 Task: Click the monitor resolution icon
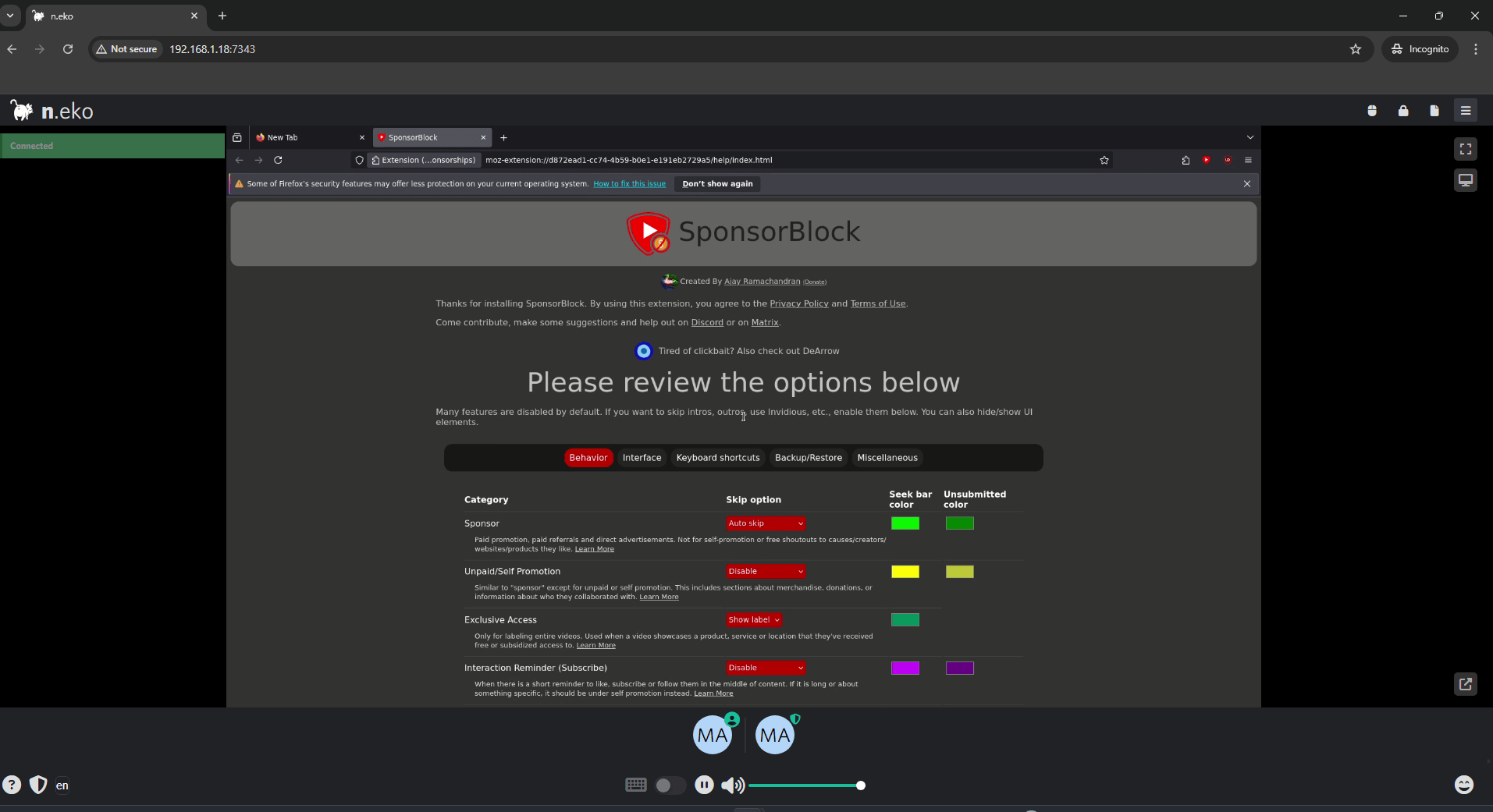click(x=1466, y=180)
